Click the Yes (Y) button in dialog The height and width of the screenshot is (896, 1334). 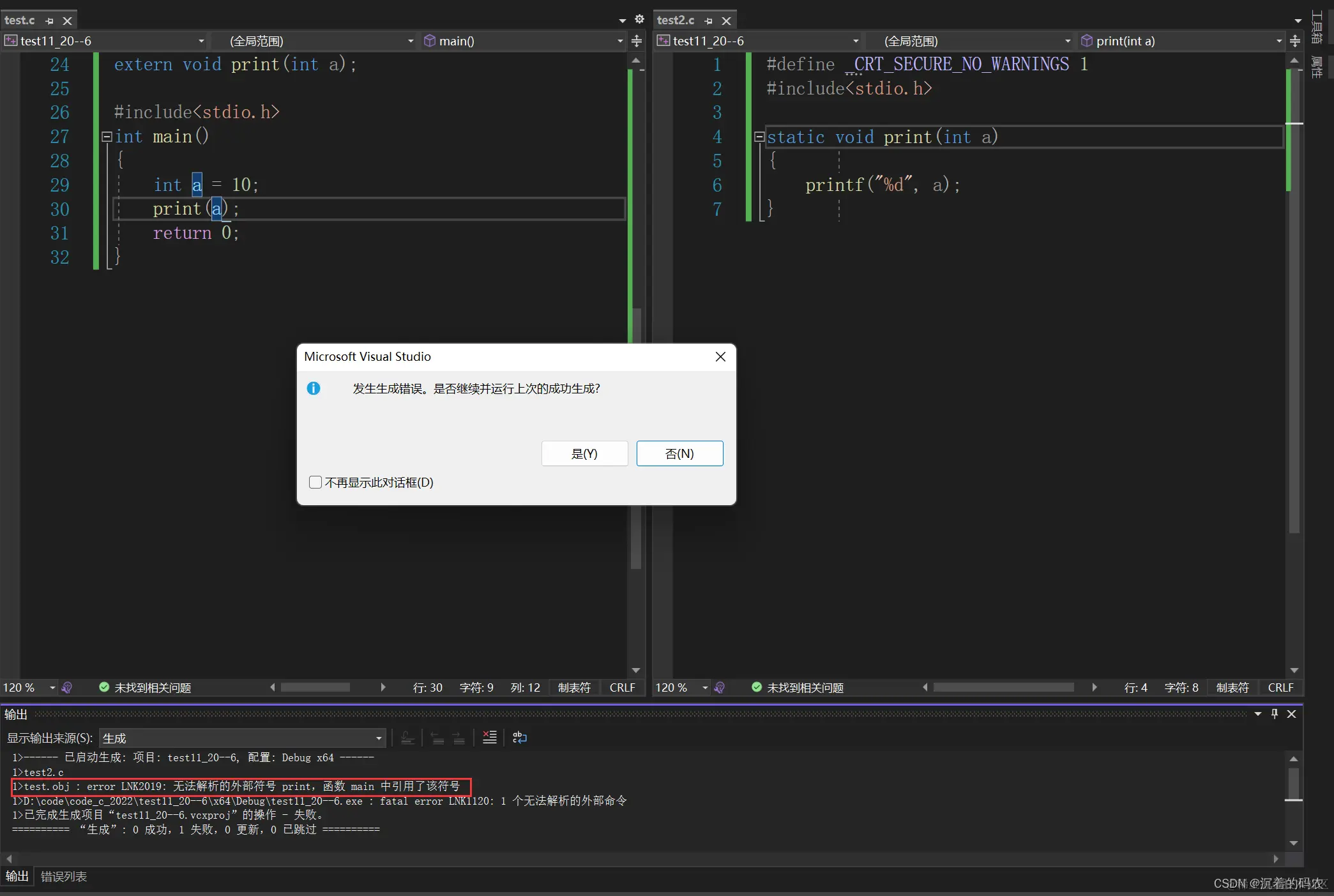[x=584, y=453]
